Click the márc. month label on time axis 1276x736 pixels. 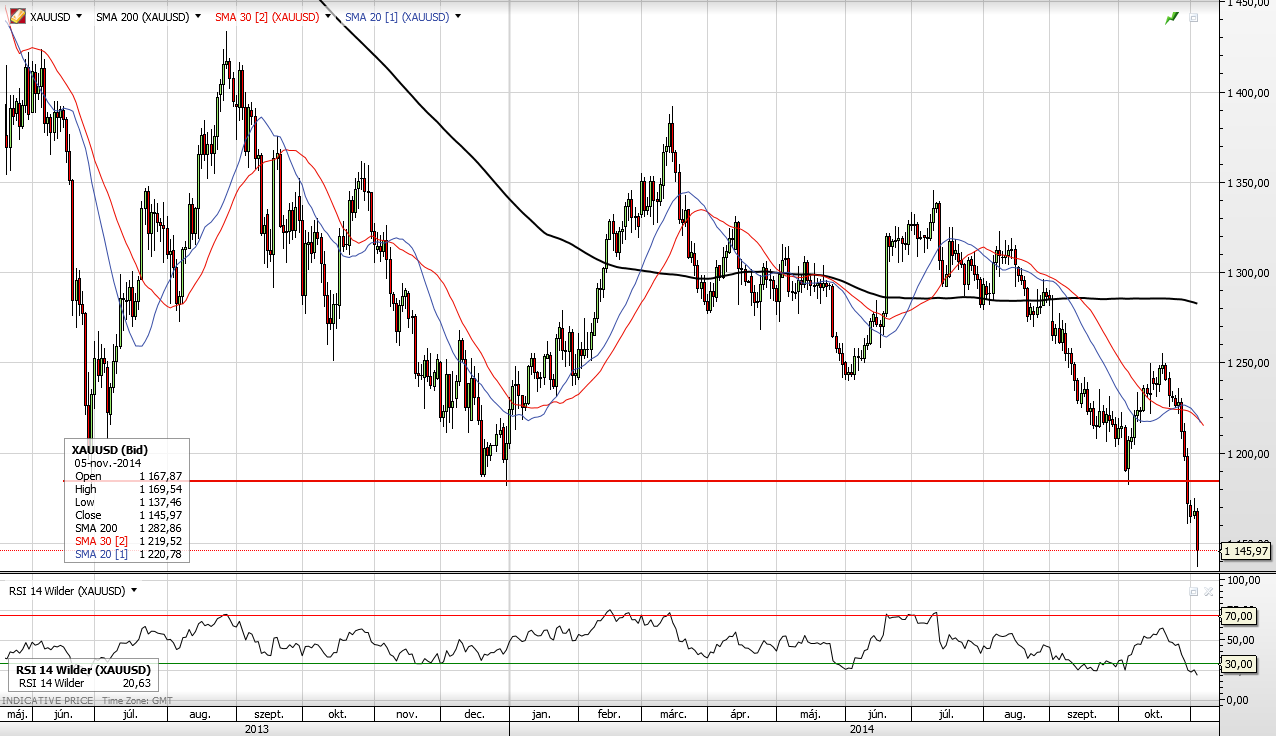pos(672,714)
